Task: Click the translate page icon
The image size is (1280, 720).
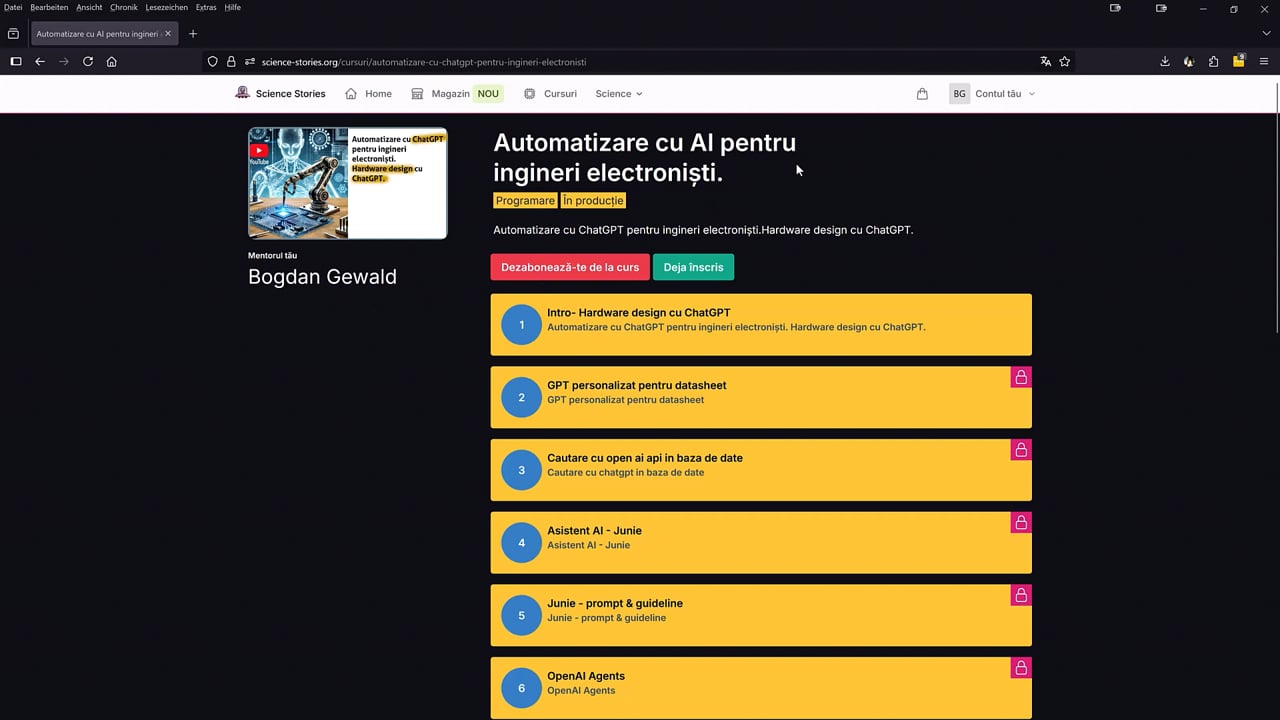Action: coord(1046,62)
